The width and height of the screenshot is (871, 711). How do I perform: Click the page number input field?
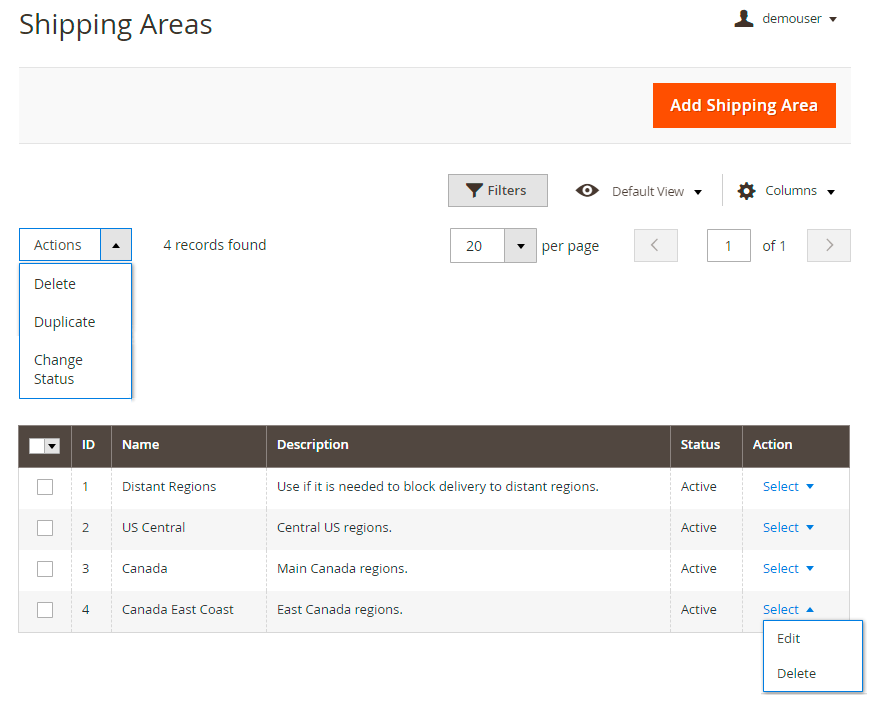728,246
